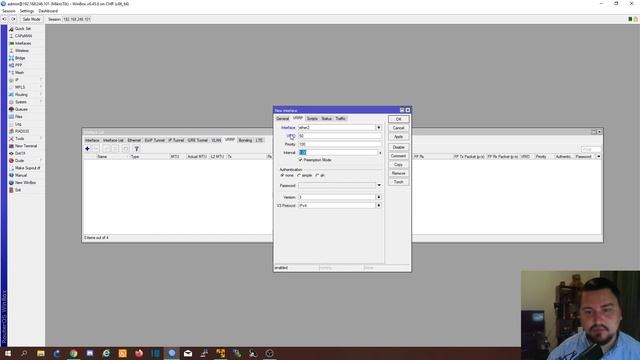Click the Apply button
The width and height of the screenshot is (640, 360).
pos(398,137)
